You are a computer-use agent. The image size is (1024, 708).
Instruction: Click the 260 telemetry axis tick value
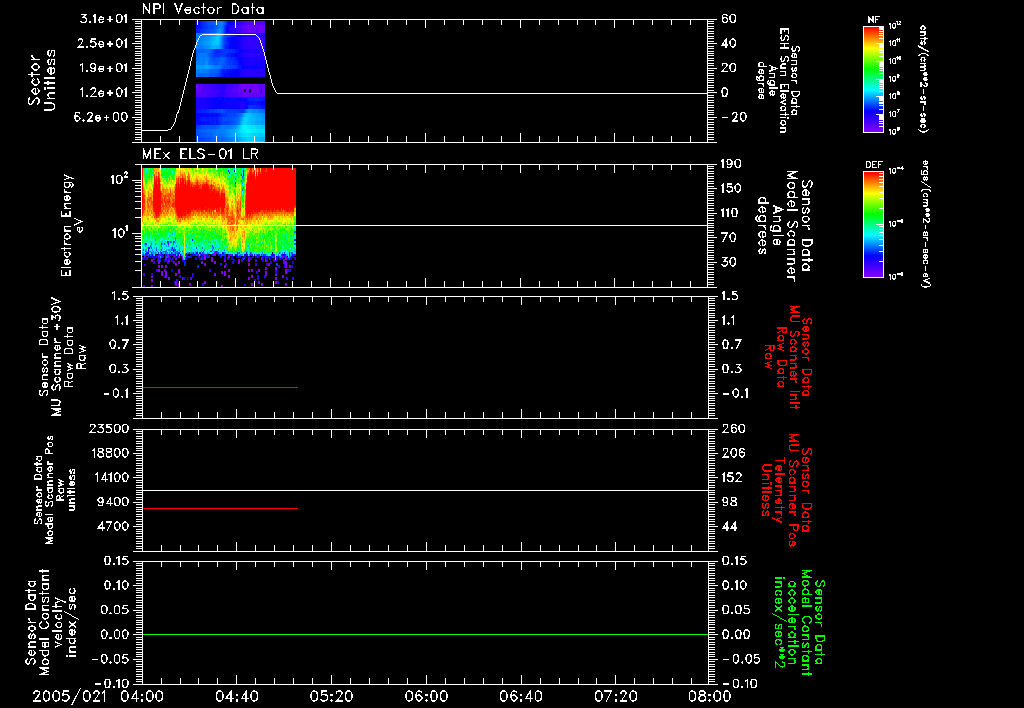[734, 428]
